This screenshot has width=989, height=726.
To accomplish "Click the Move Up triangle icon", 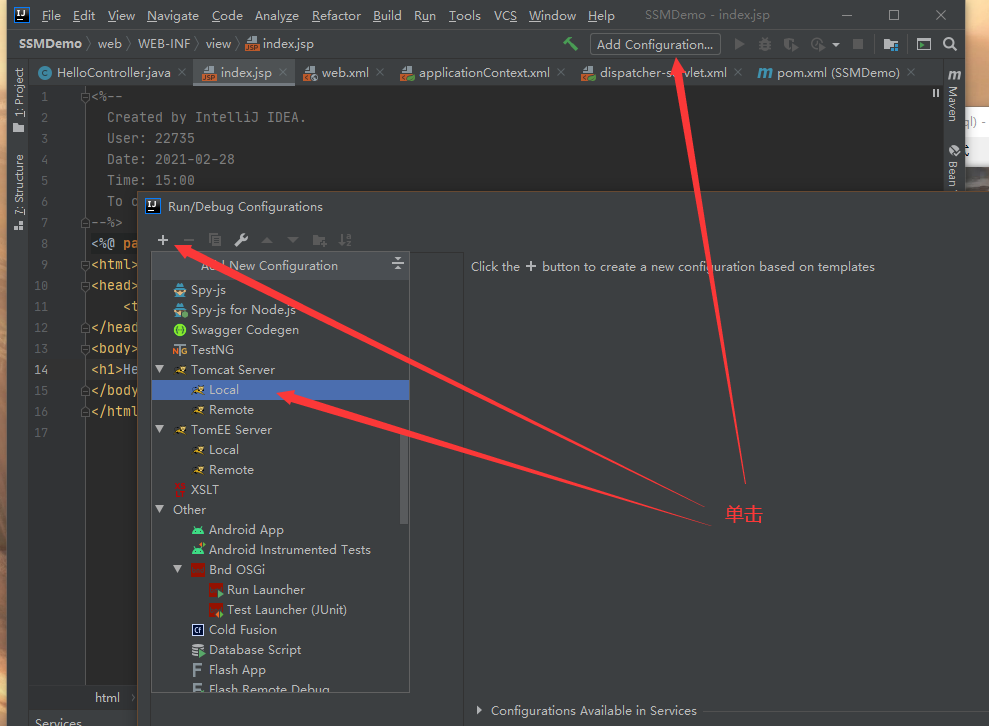I will (267, 240).
